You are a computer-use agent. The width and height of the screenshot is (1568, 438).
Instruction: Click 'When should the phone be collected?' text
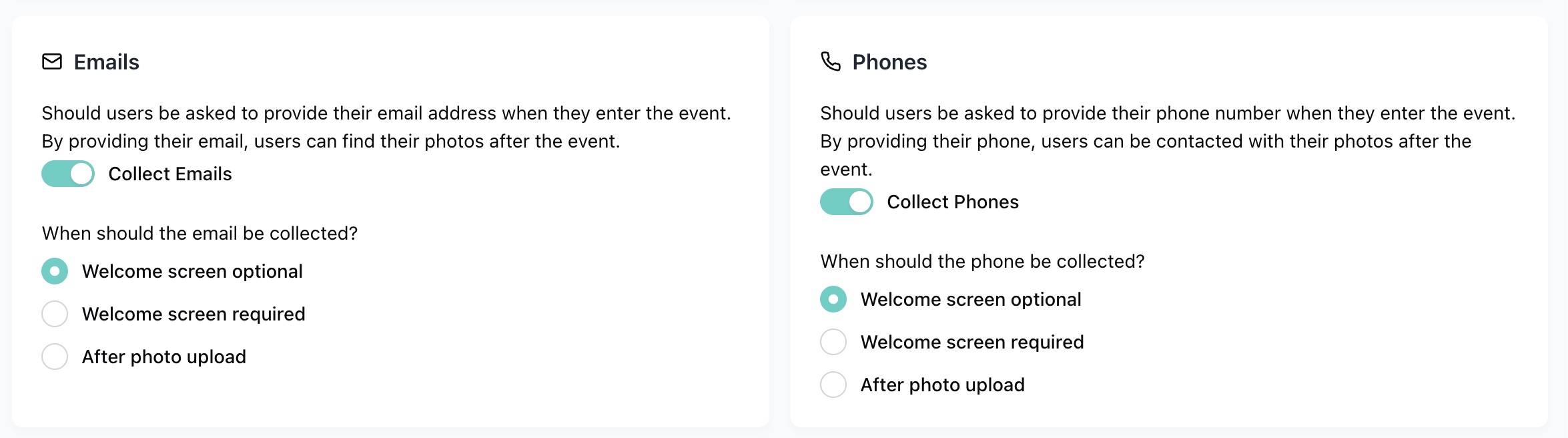click(x=982, y=261)
